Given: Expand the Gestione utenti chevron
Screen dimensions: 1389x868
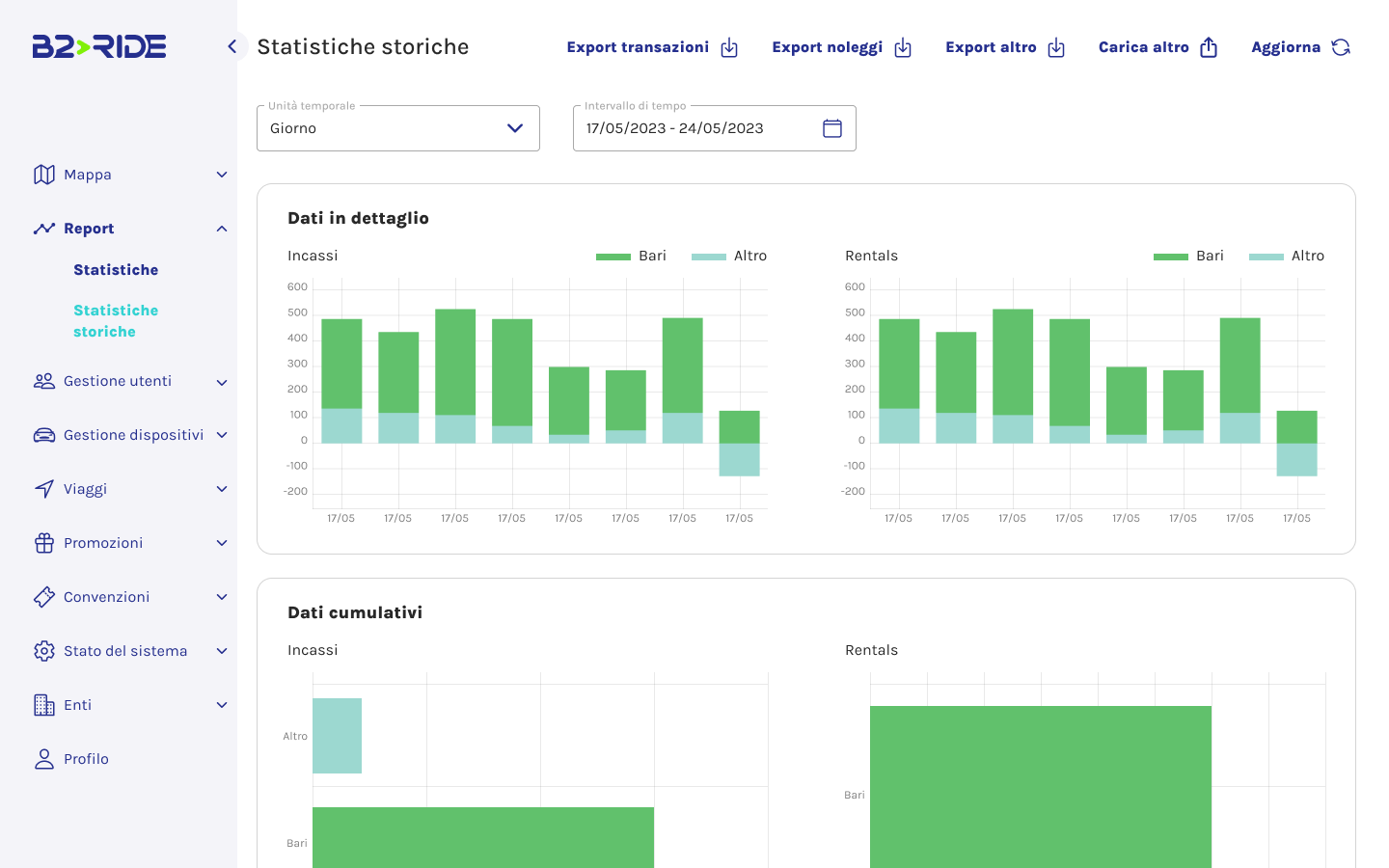Looking at the screenshot, I should click(222, 382).
